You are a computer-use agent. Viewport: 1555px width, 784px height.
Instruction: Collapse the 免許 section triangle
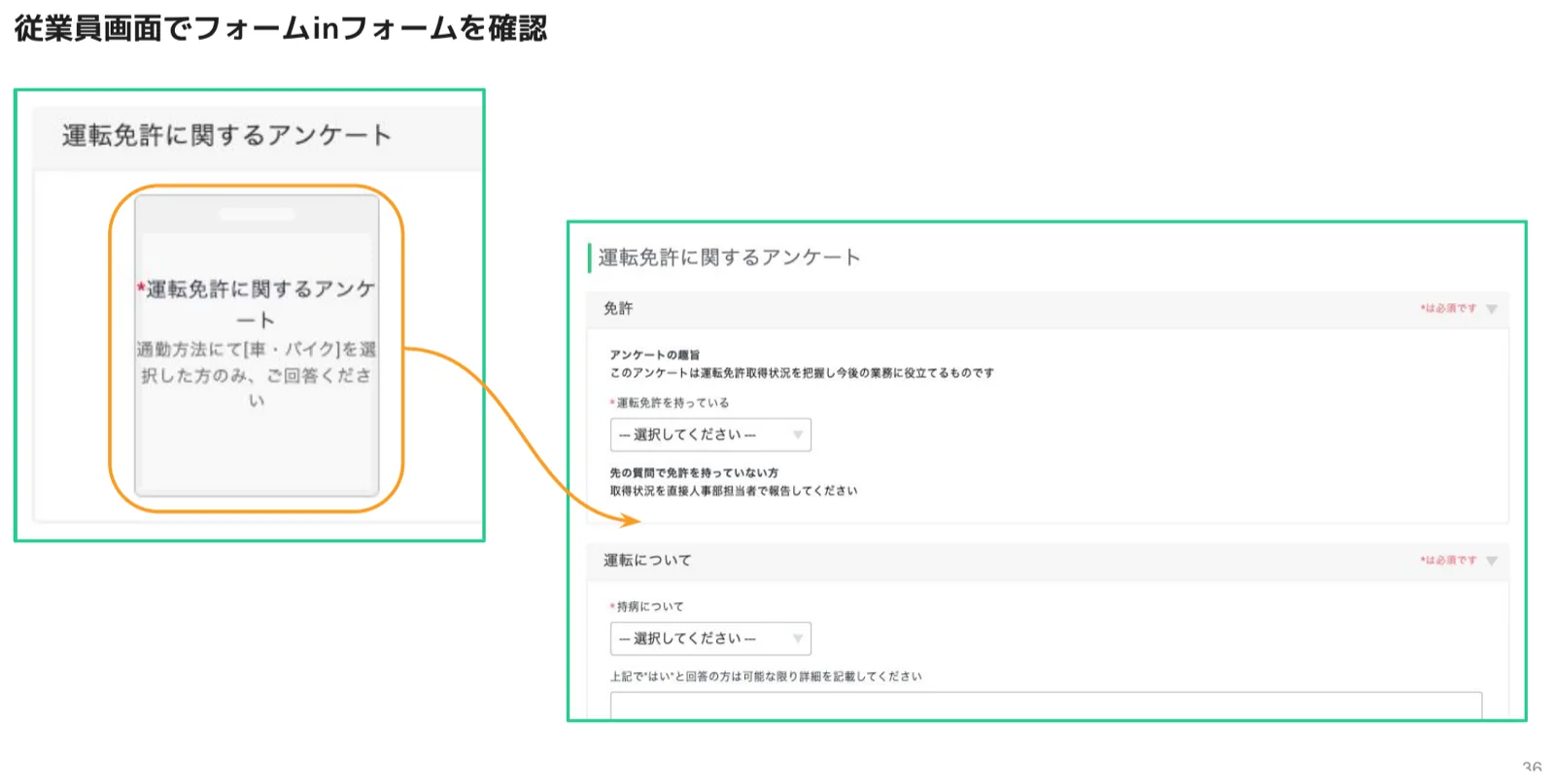[x=1492, y=309]
